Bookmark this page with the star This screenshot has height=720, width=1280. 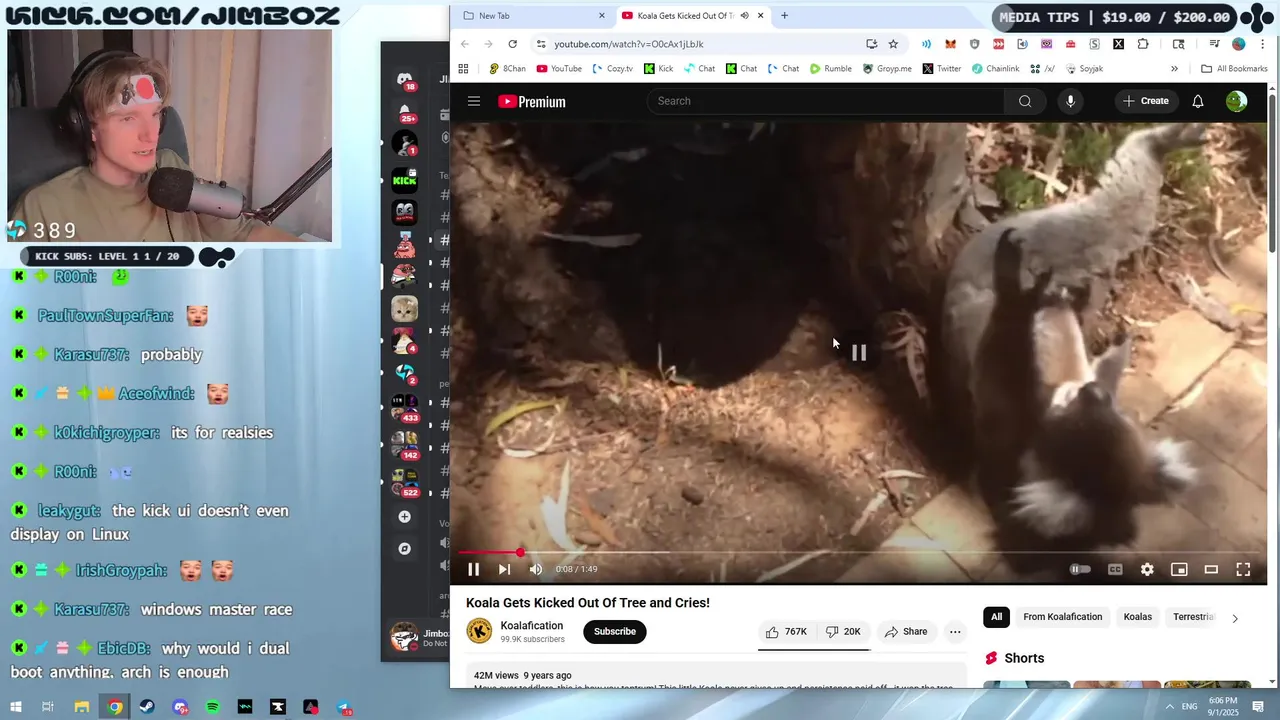(x=893, y=44)
